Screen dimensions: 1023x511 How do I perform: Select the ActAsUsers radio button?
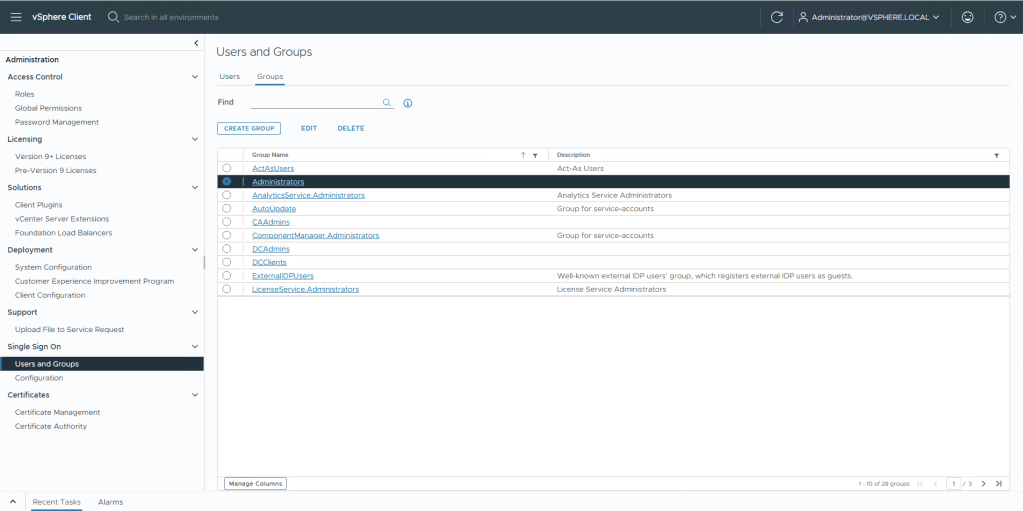[x=227, y=168]
